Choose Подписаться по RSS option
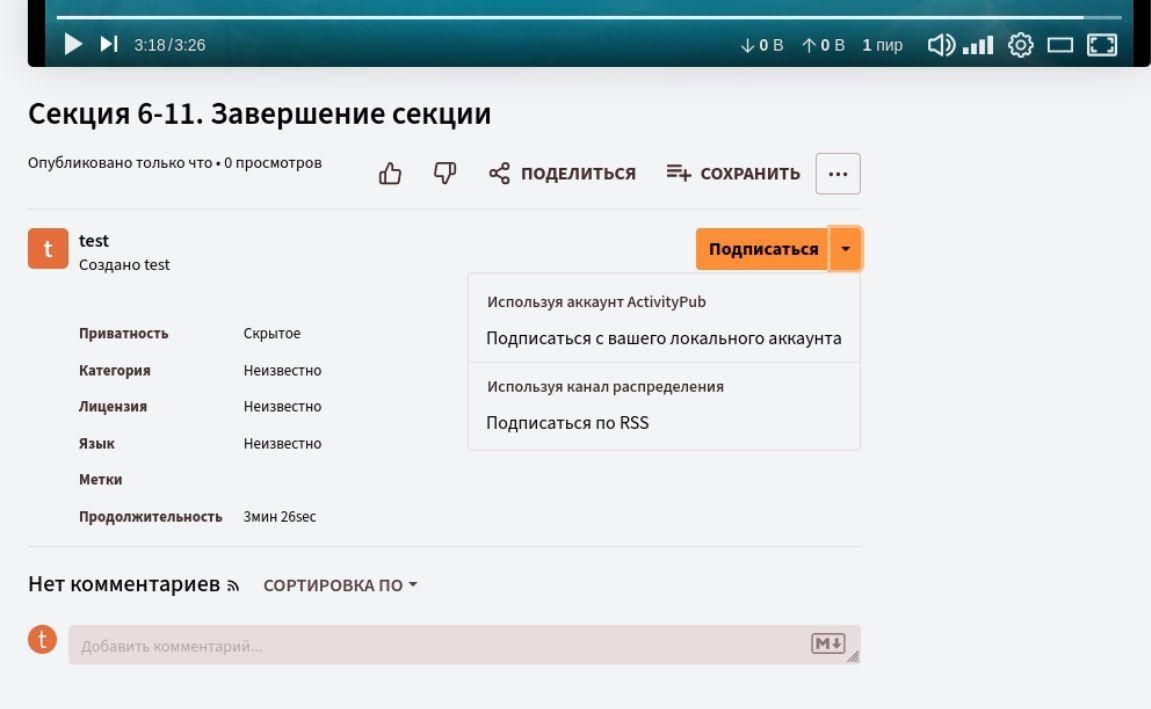 click(567, 422)
